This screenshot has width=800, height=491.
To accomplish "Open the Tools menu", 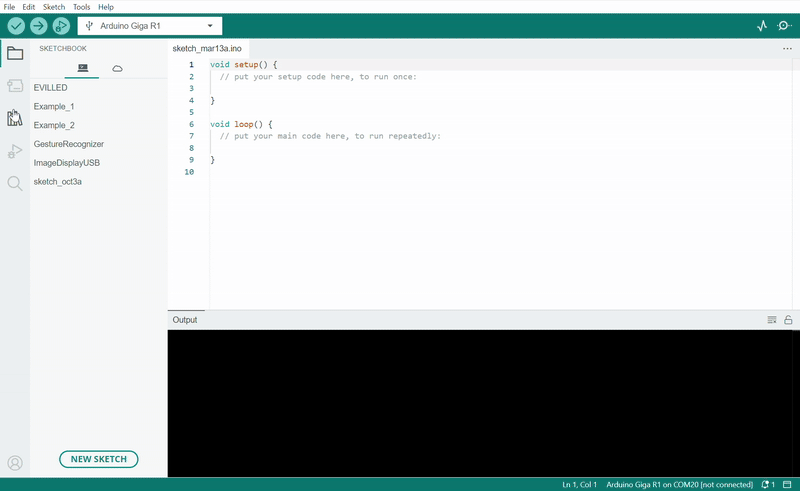I will tap(81, 7).
